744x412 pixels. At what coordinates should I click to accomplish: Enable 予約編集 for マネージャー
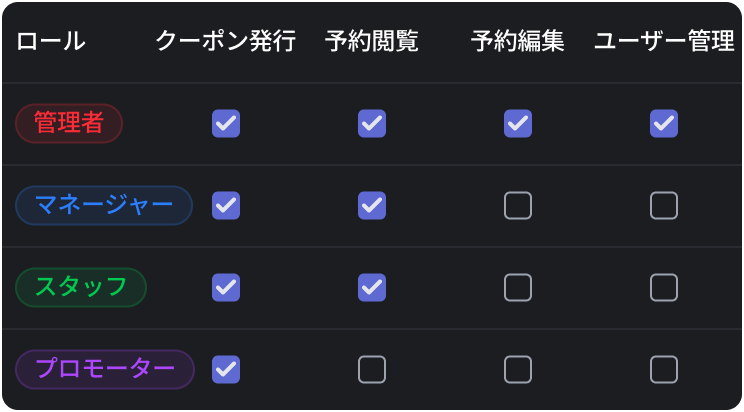pos(518,206)
